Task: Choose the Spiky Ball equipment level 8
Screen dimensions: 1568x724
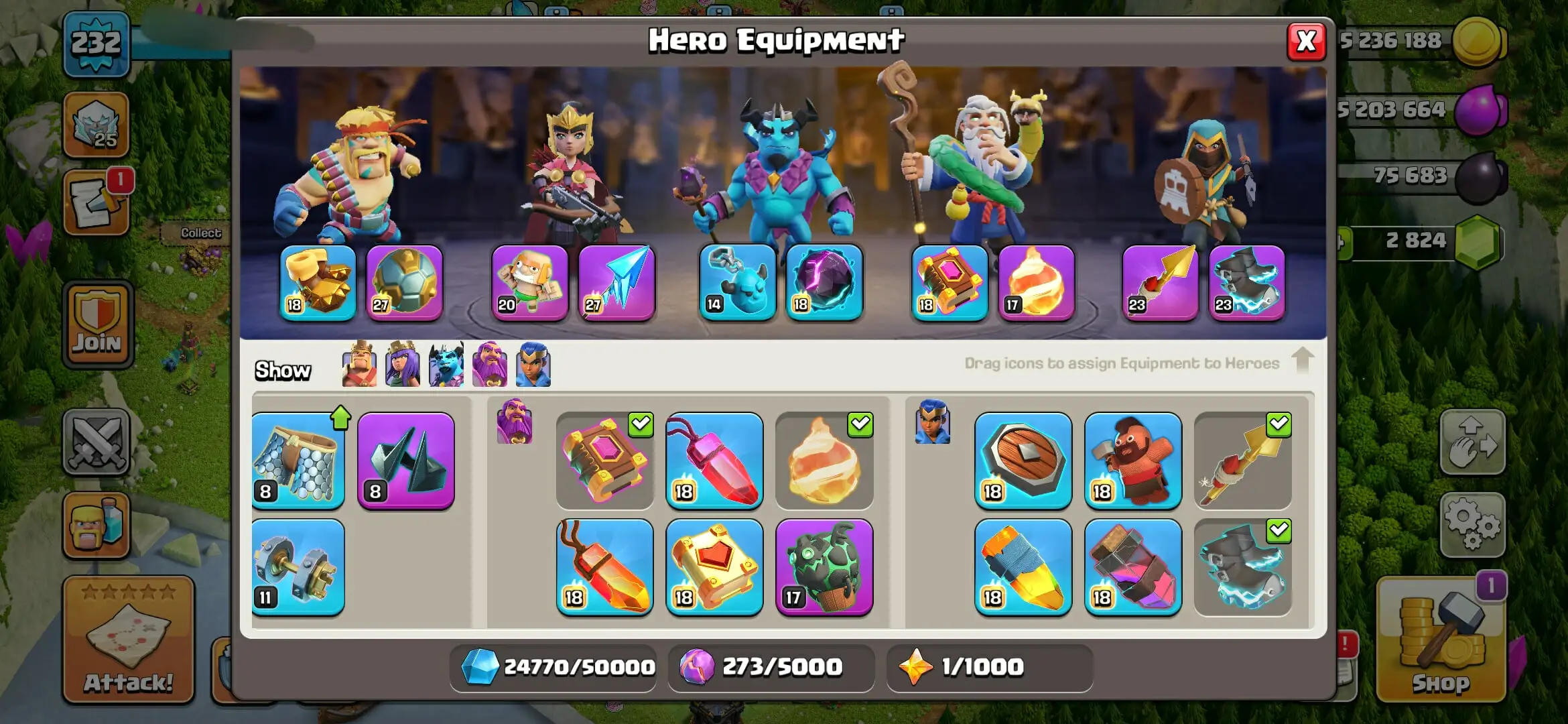Action: click(405, 461)
